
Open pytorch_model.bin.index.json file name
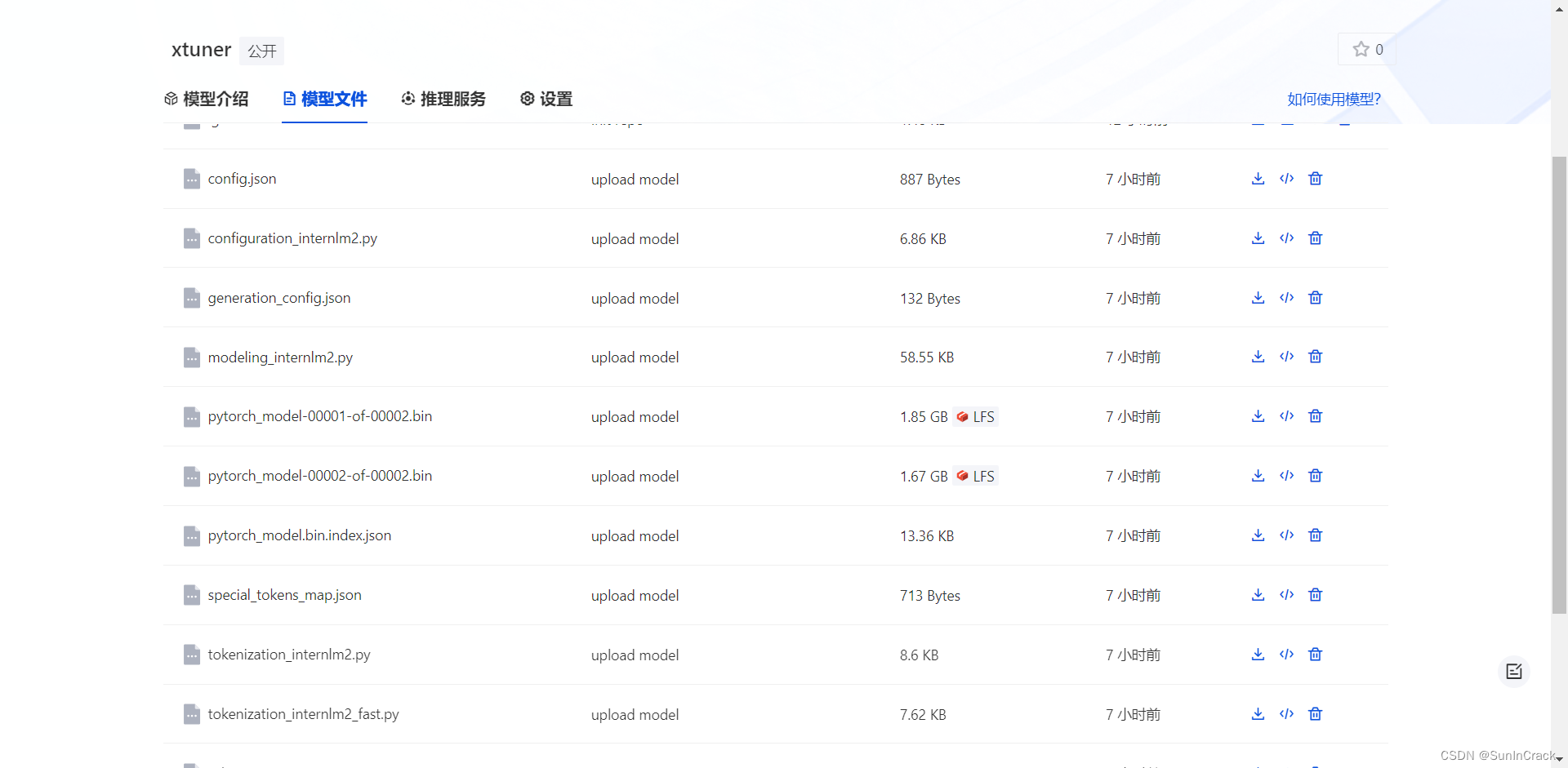point(300,535)
